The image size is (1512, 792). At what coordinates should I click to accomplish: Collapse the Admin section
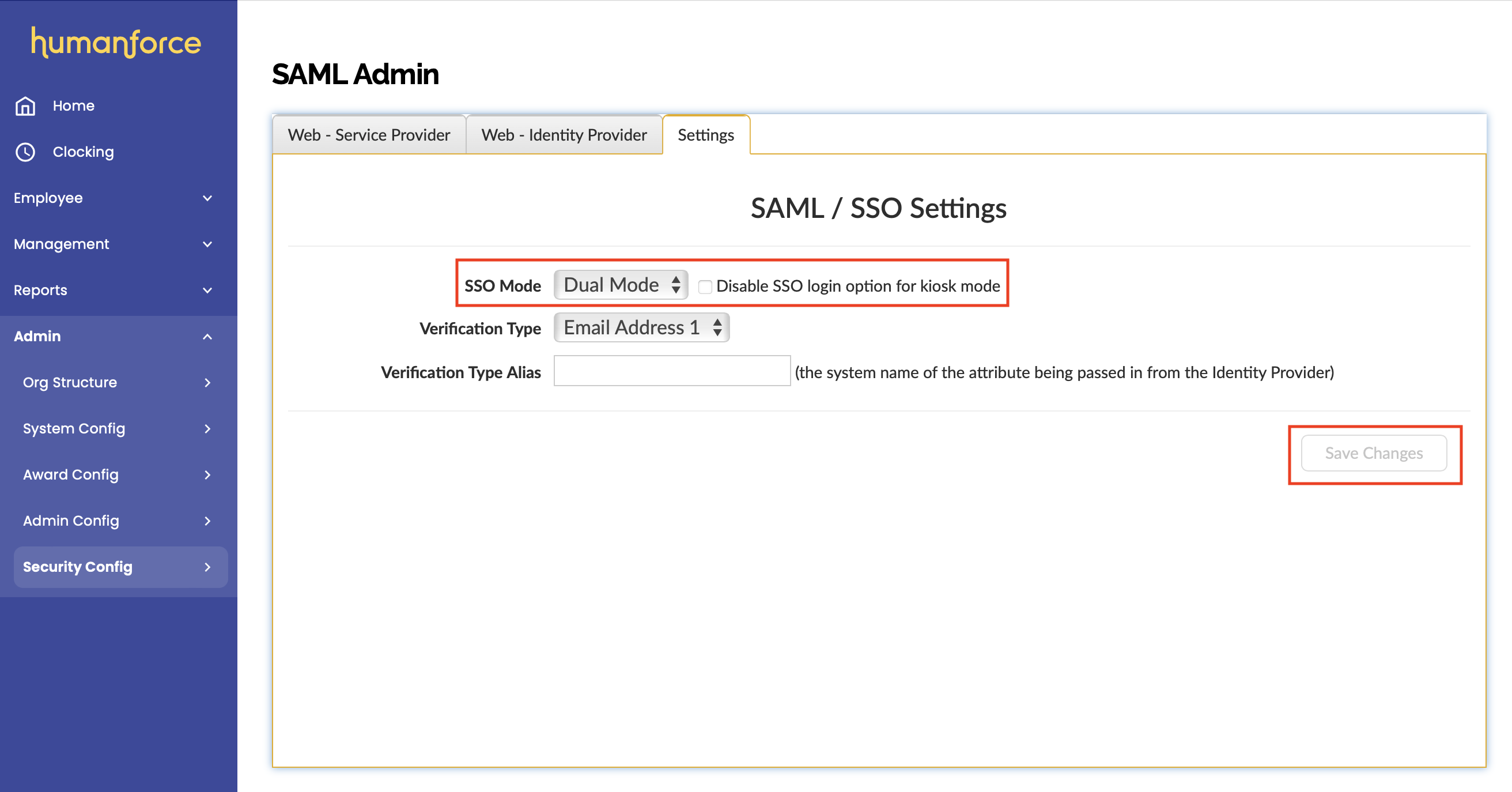coord(207,336)
